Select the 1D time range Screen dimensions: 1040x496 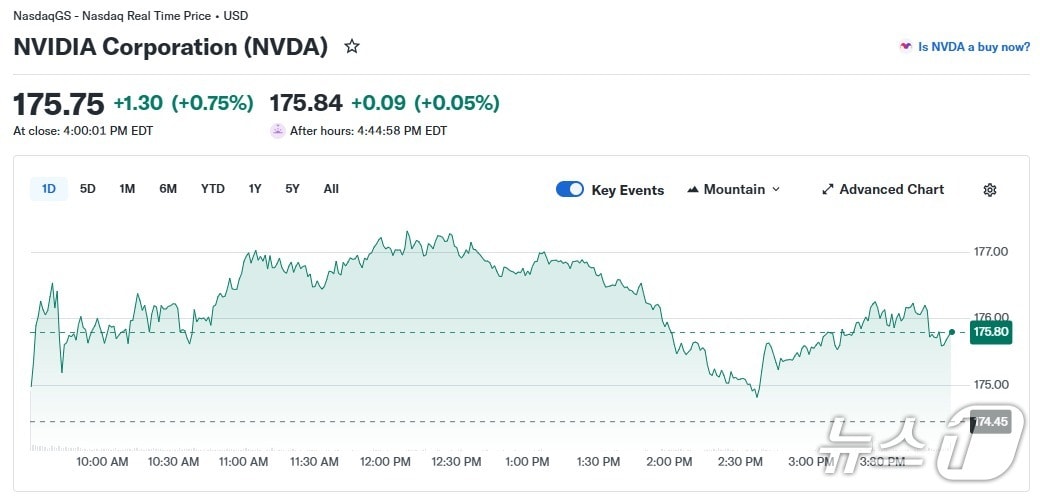49,189
